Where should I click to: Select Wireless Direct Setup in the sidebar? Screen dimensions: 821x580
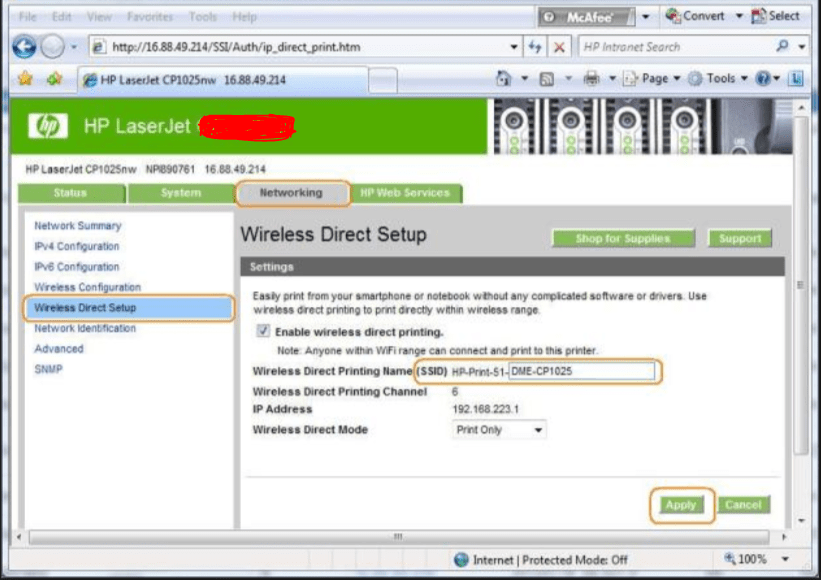128,308
